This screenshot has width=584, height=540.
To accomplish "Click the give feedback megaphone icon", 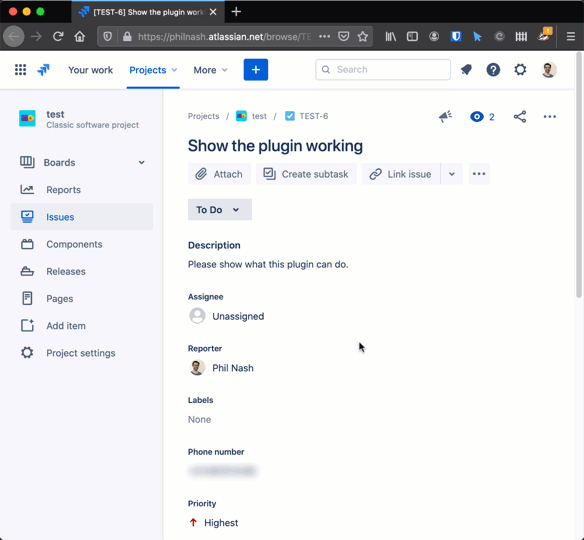I will click(445, 117).
